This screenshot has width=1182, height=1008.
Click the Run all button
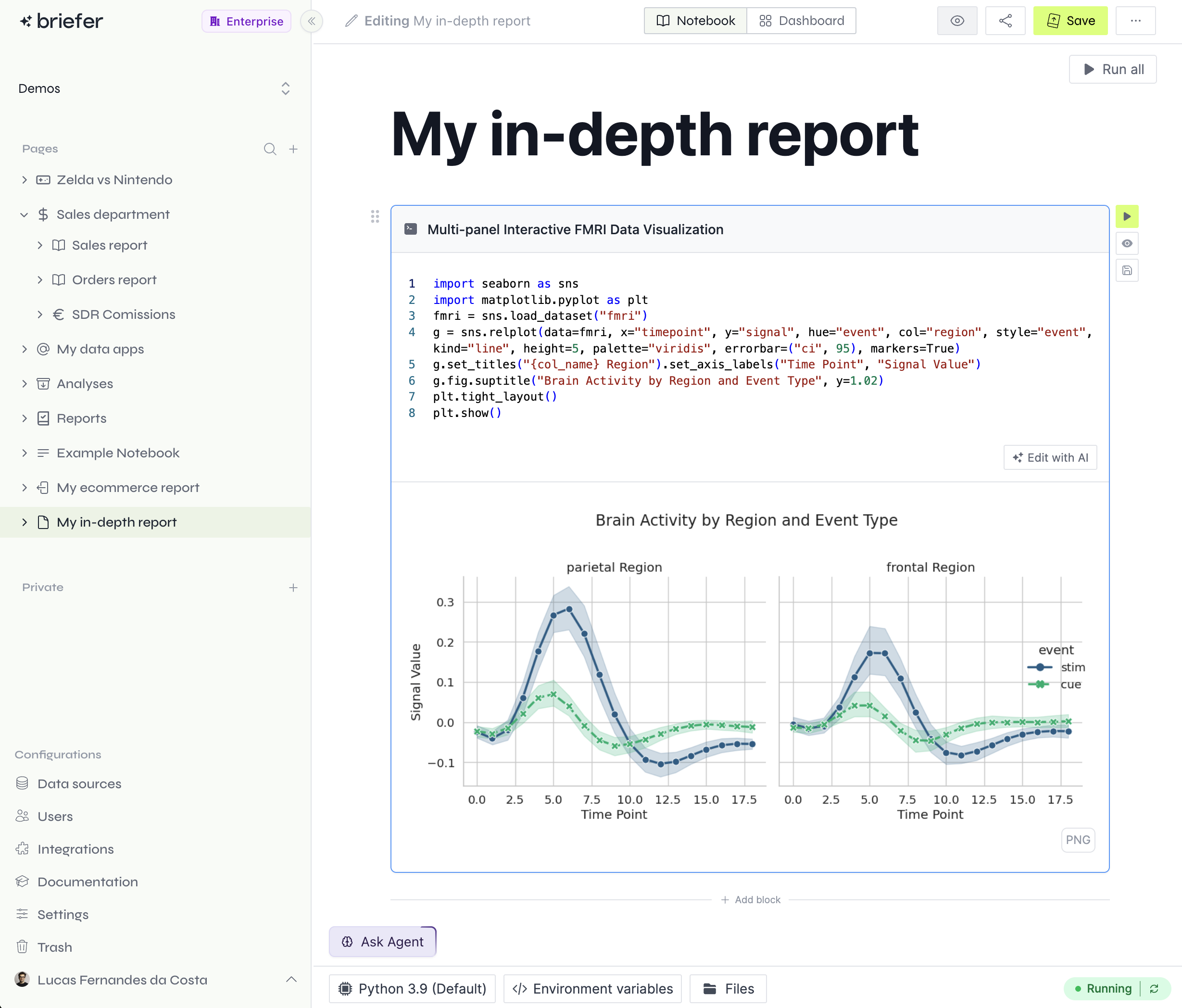1112,70
